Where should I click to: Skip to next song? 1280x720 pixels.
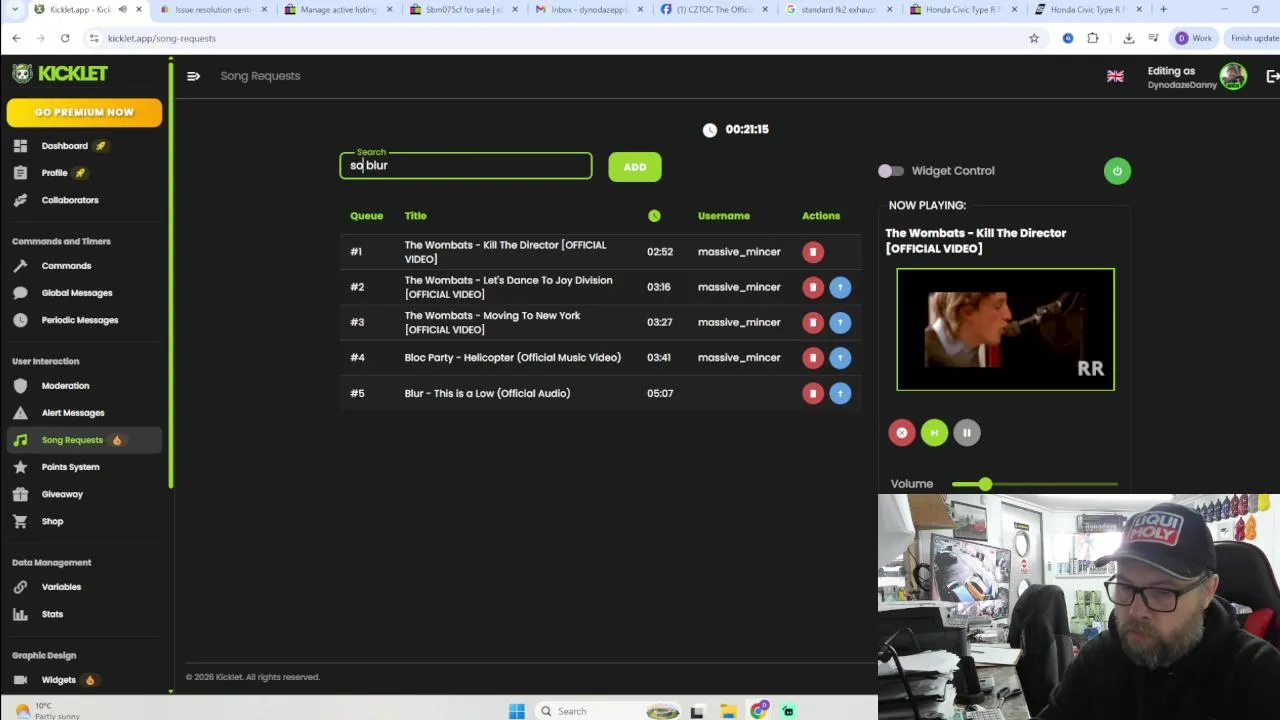[934, 433]
